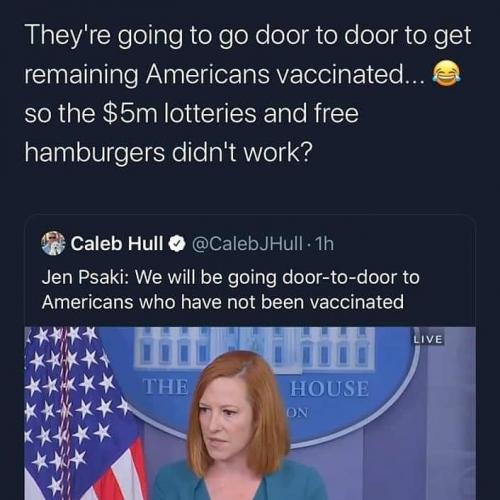Open Caleb Hull's profile avatar

pos(53,243)
